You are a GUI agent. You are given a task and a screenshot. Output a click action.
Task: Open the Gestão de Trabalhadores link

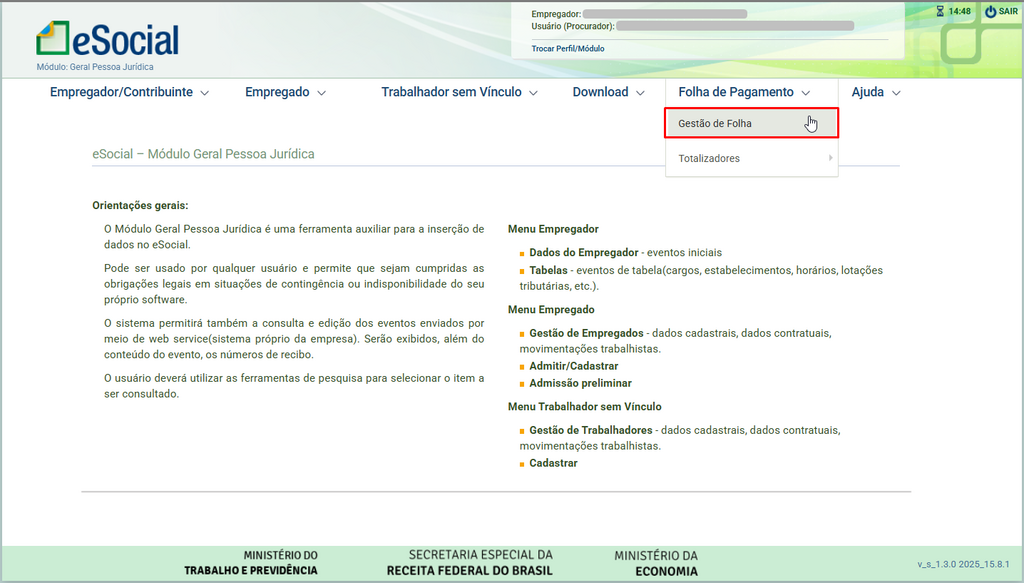pyautogui.click(x=590, y=430)
